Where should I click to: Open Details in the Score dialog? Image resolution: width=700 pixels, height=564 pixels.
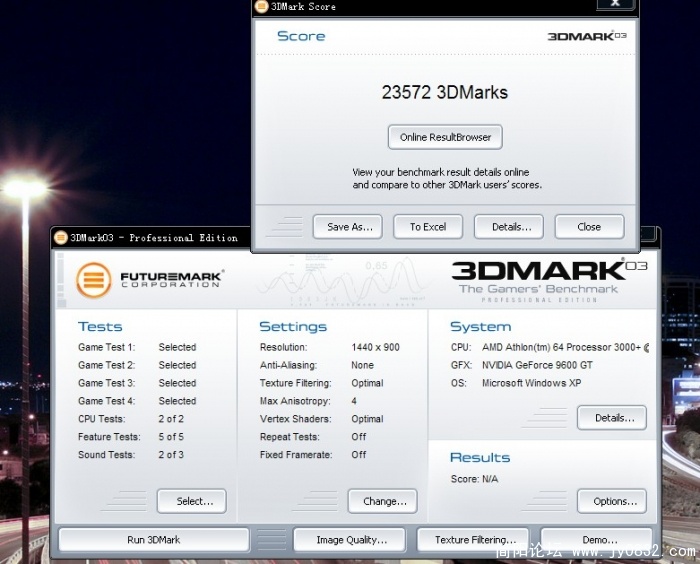coord(509,227)
